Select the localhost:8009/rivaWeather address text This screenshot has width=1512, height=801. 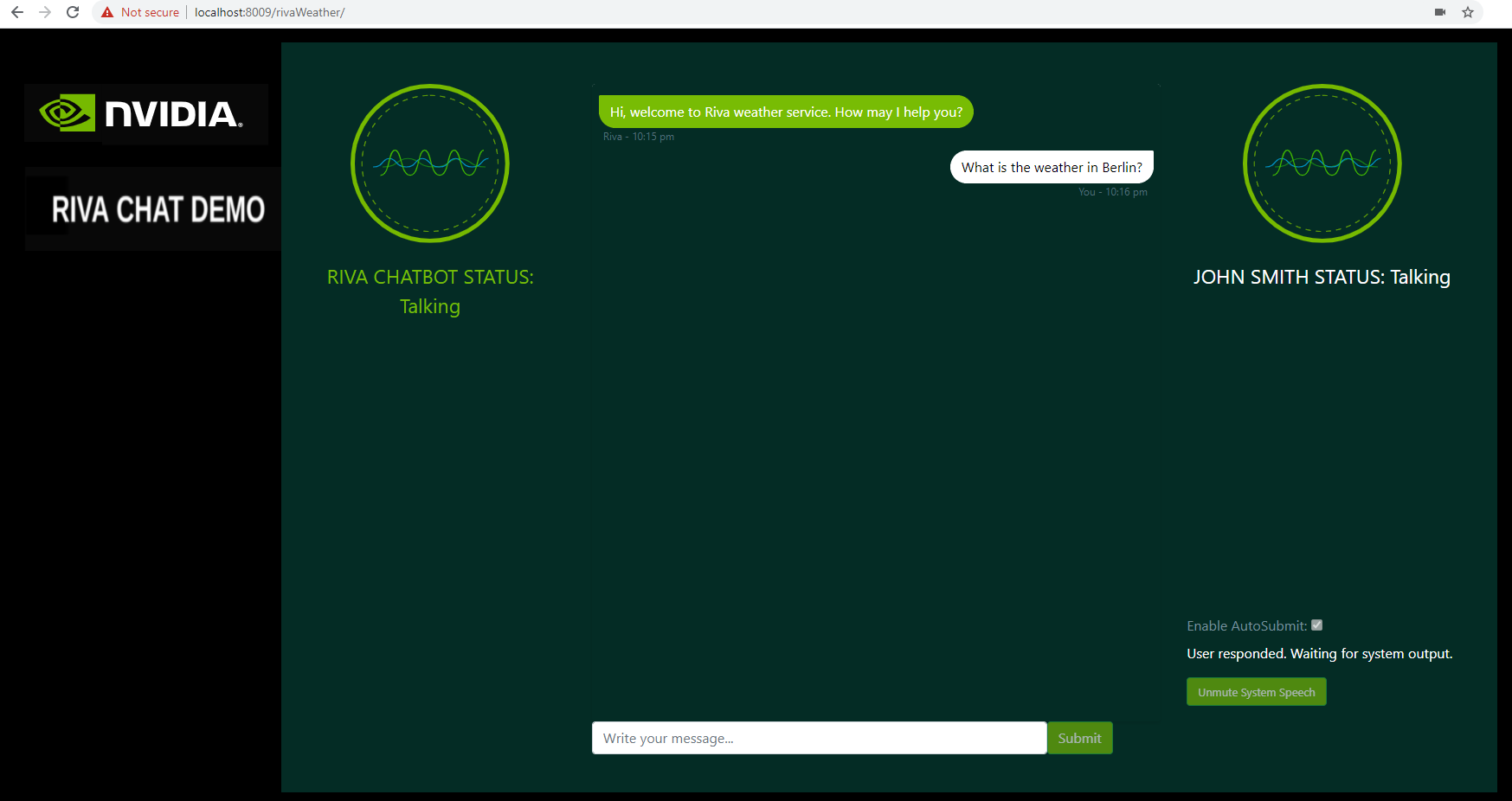(269, 12)
